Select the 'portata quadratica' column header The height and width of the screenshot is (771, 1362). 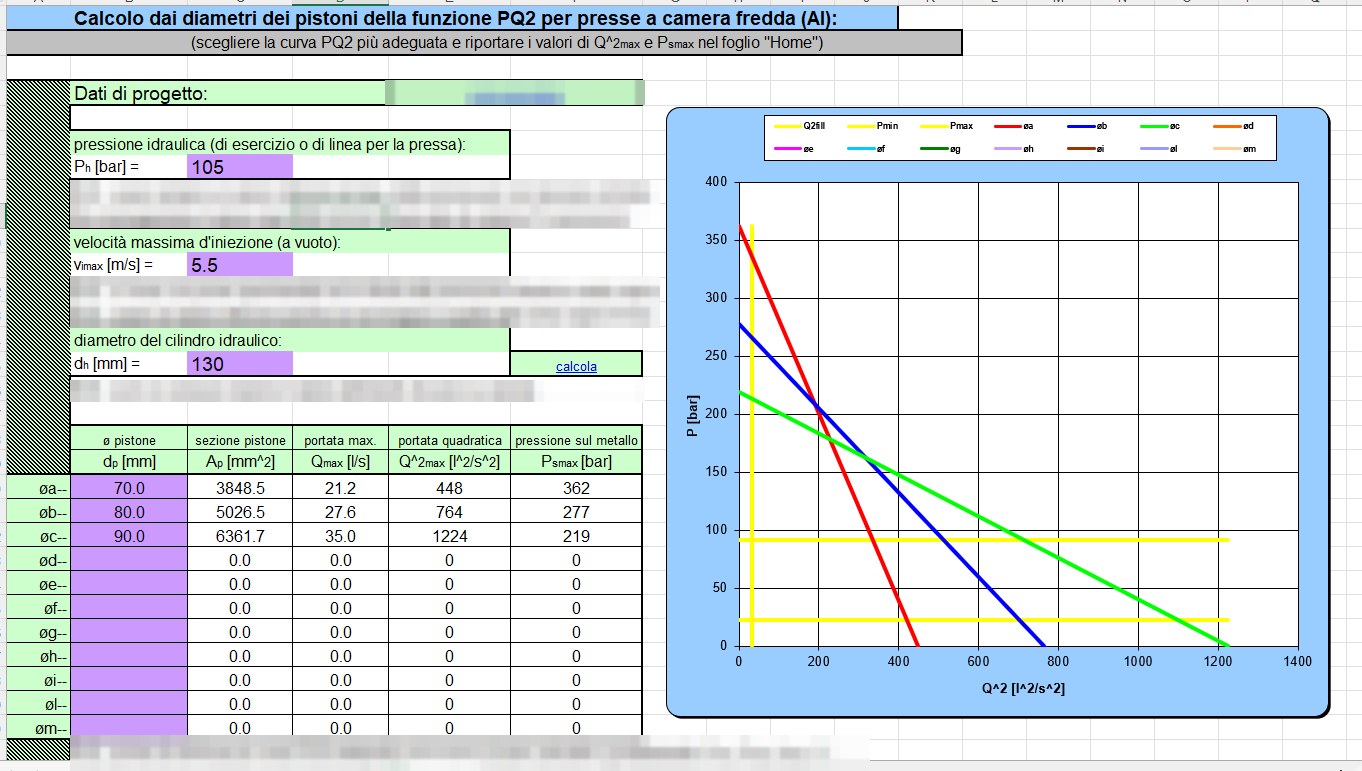(x=449, y=440)
